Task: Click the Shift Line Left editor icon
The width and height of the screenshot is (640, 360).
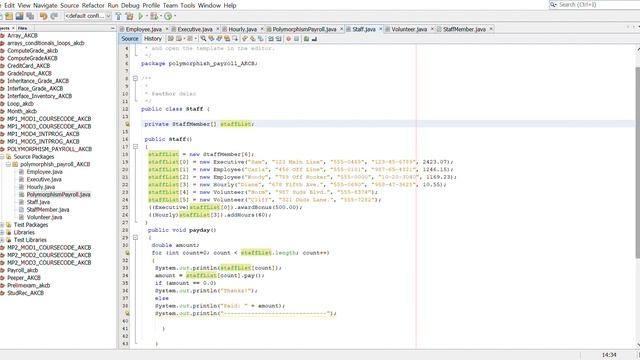Action: coord(270,39)
